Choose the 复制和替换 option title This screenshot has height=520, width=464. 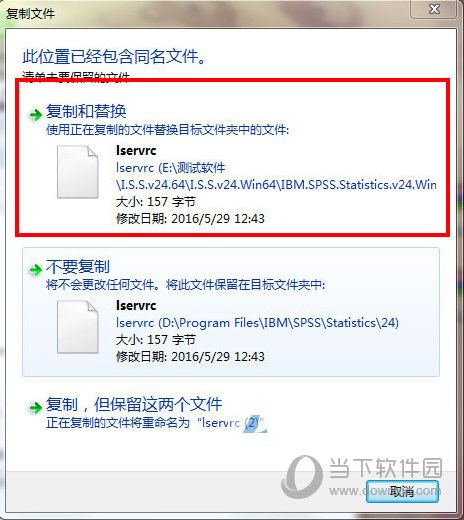pyautogui.click(x=86, y=111)
